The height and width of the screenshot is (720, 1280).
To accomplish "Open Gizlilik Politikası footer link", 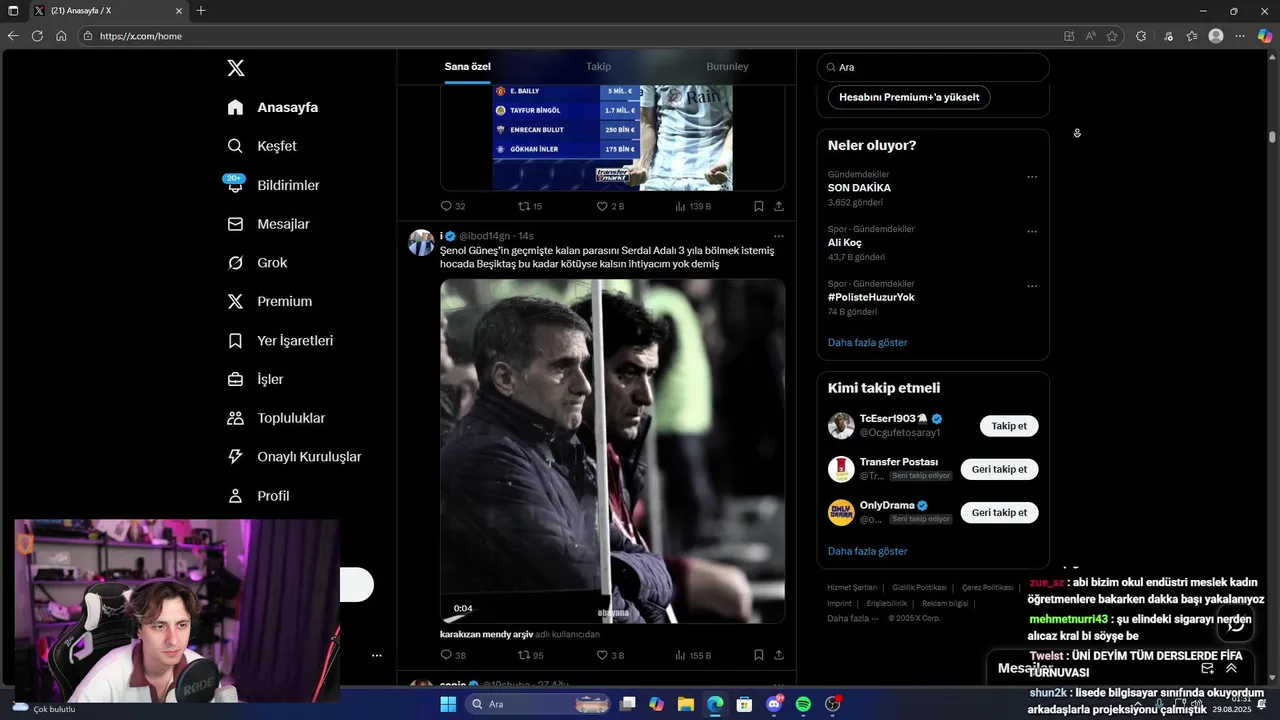I will 919,587.
